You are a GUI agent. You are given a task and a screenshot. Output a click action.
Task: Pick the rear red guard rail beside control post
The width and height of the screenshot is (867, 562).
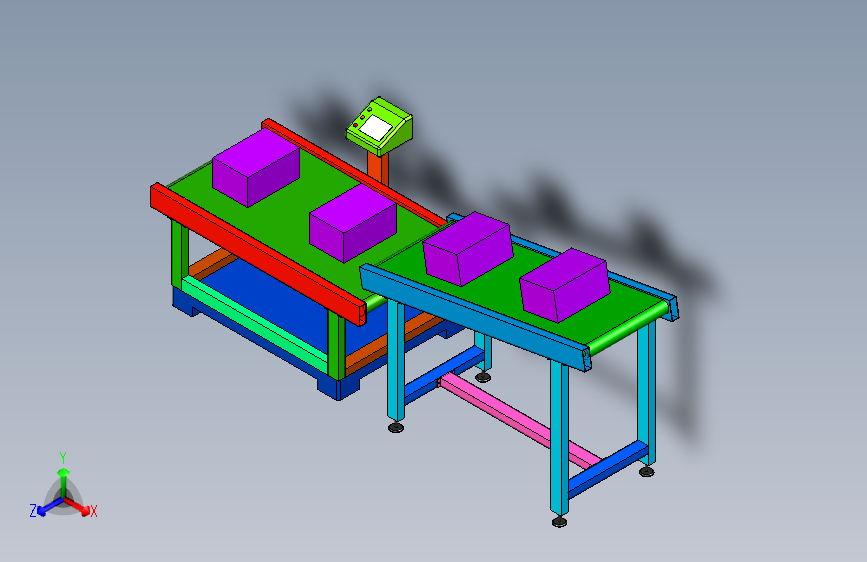click(x=354, y=172)
